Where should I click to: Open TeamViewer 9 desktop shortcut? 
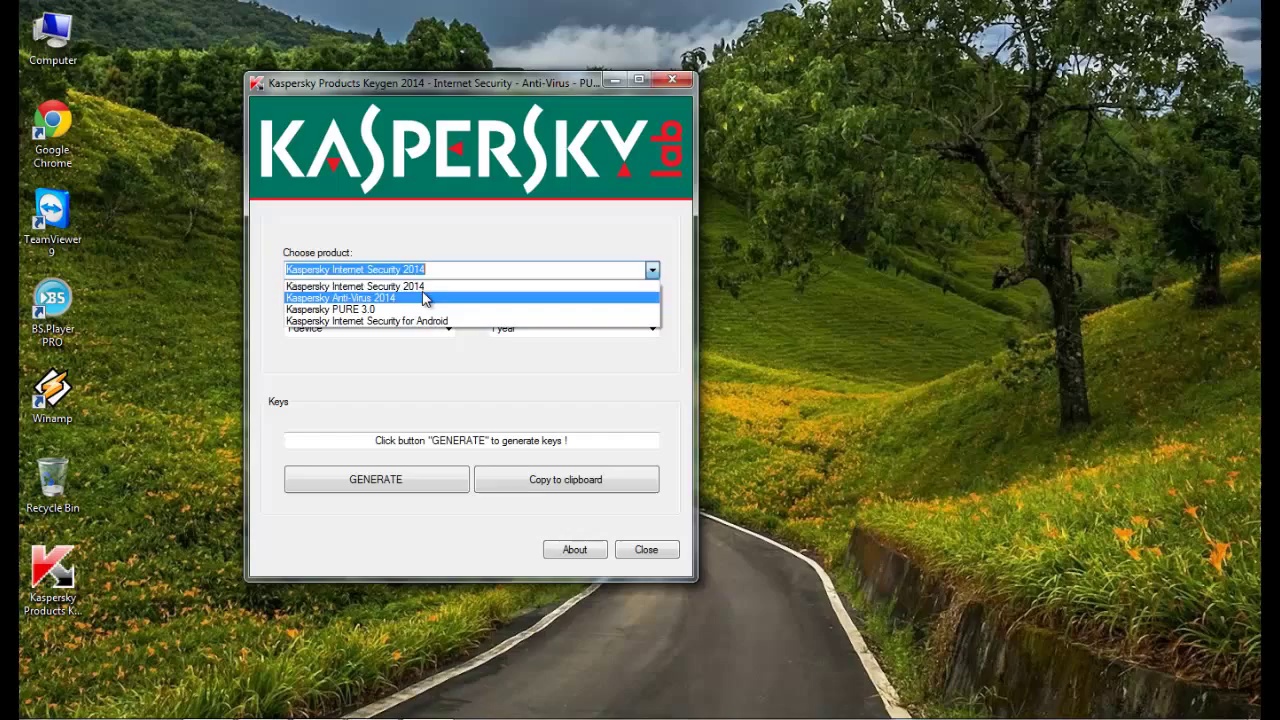pos(52,223)
